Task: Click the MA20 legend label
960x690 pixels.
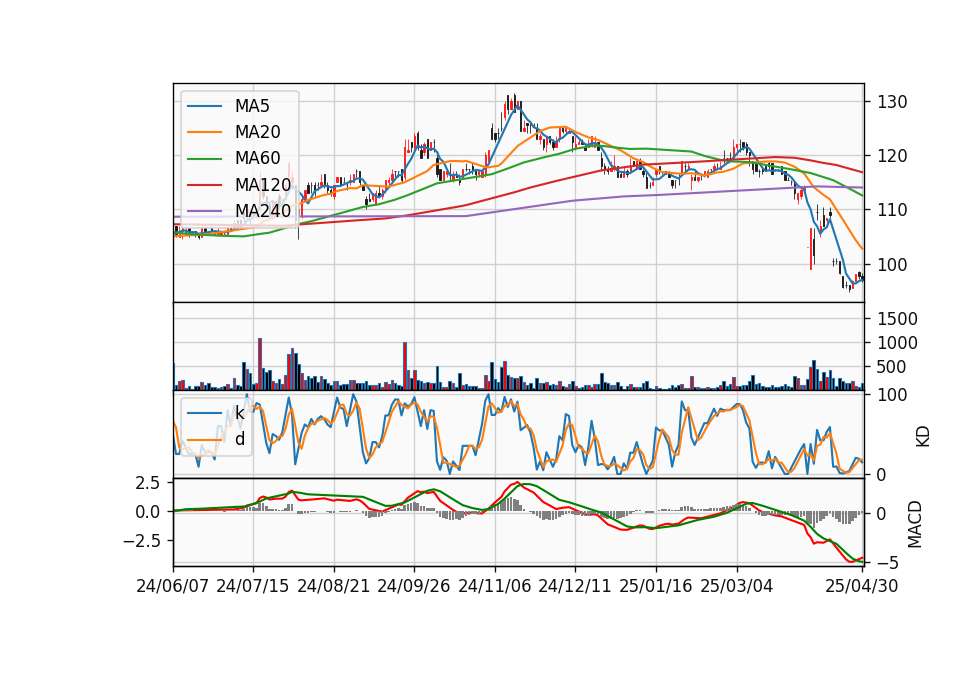Action: [257, 132]
